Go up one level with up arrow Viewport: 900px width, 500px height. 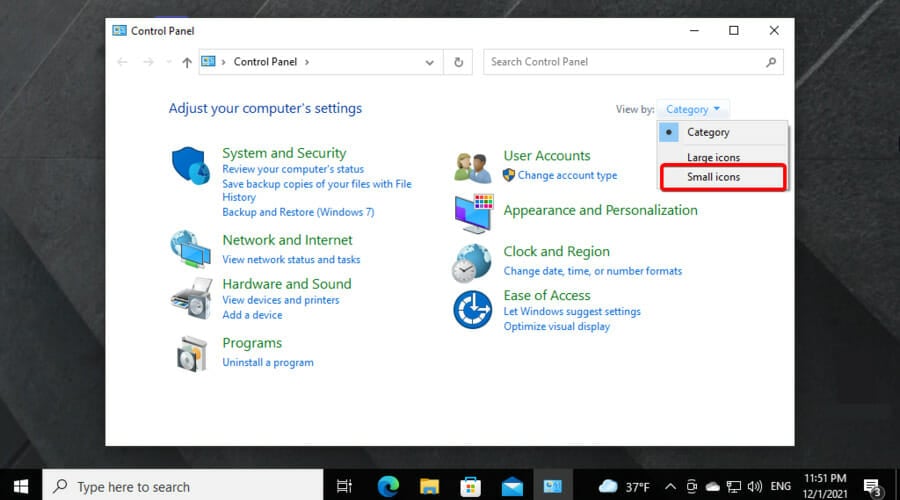click(x=187, y=62)
